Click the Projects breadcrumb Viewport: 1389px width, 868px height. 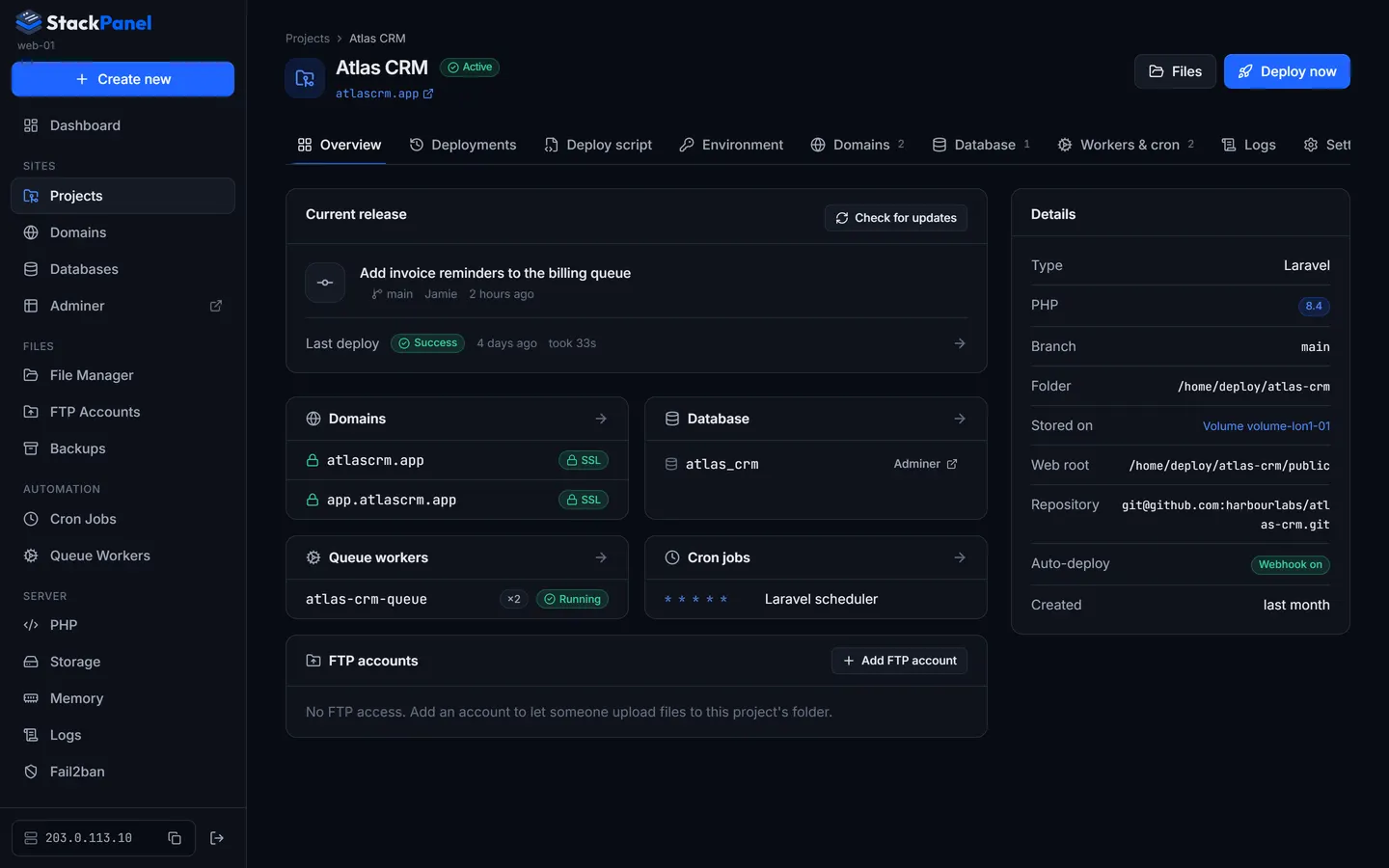coord(308,39)
